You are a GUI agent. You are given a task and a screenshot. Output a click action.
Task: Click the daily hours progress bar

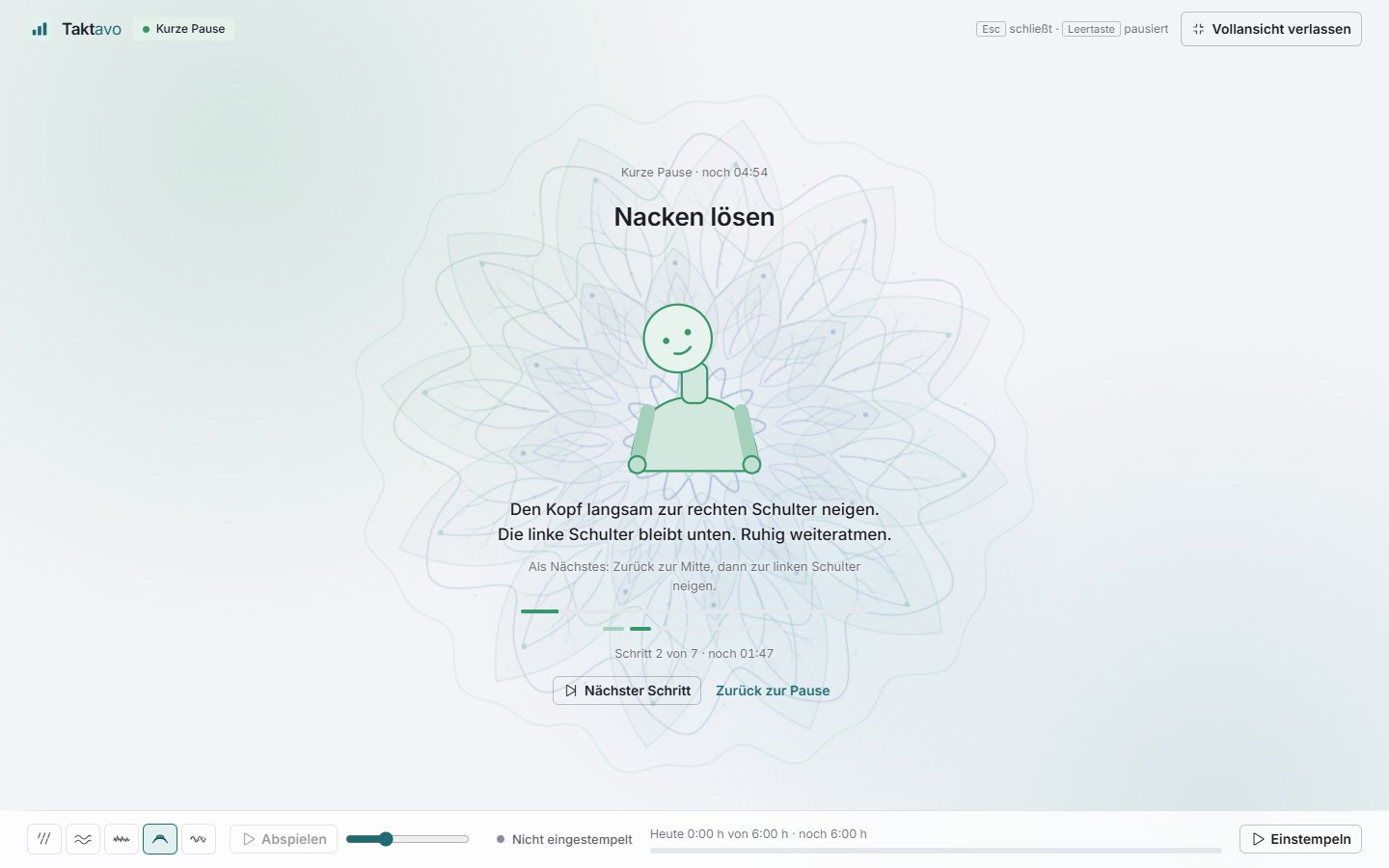click(x=936, y=851)
